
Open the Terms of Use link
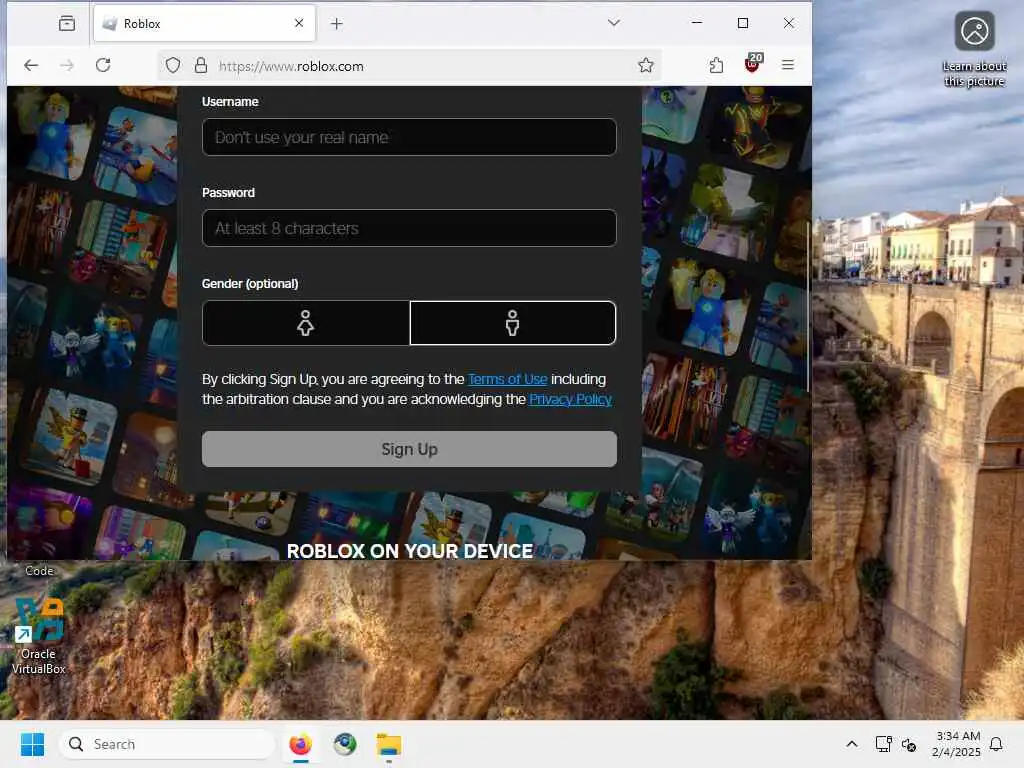tap(507, 379)
